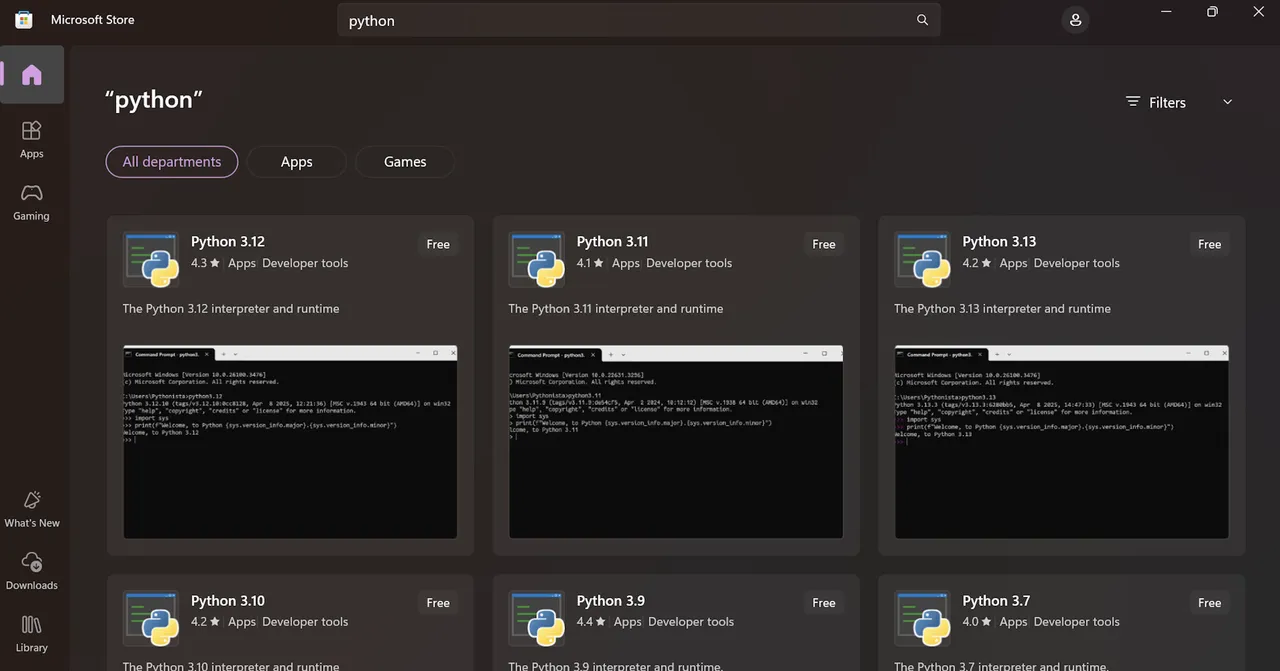This screenshot has width=1280, height=671.
Task: Click the Python 3.12 app icon
Action: [151, 260]
